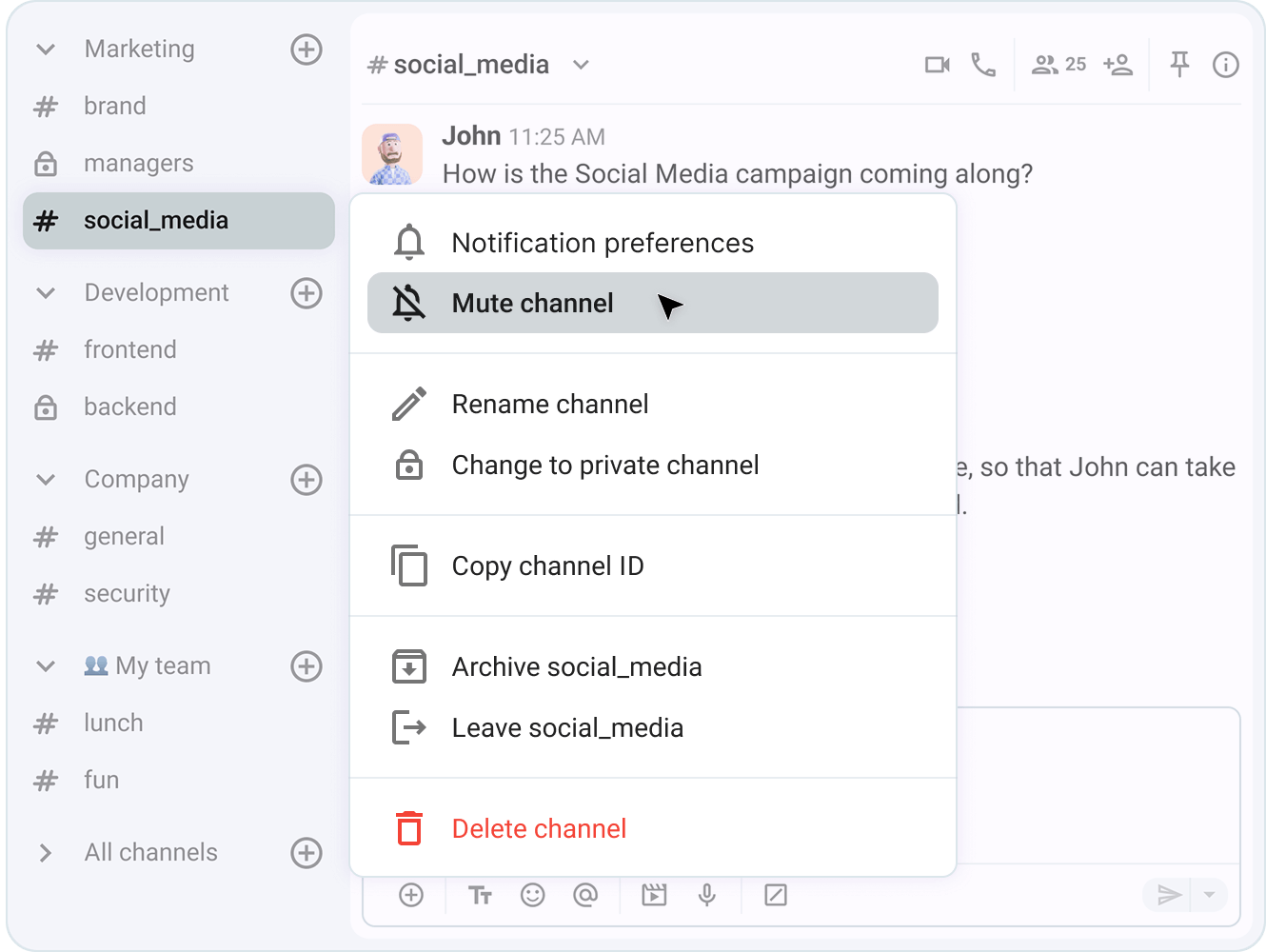Select the general channel in sidebar
Image resolution: width=1266 pixels, height=952 pixels.
(x=124, y=536)
